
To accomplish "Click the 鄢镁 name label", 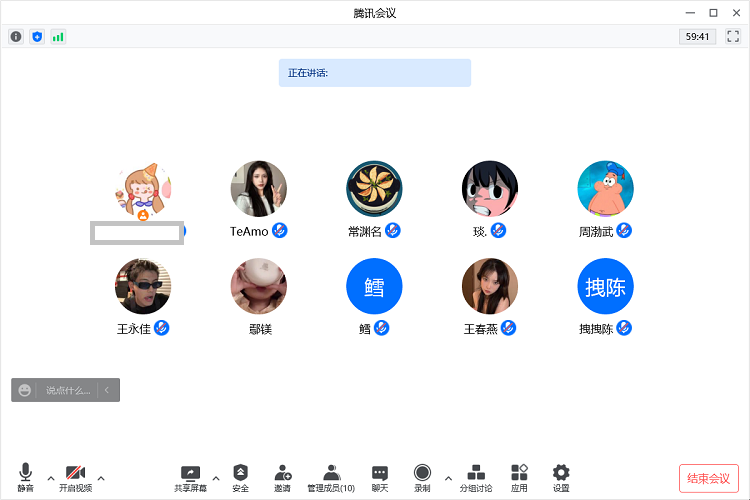I will pos(260,329).
